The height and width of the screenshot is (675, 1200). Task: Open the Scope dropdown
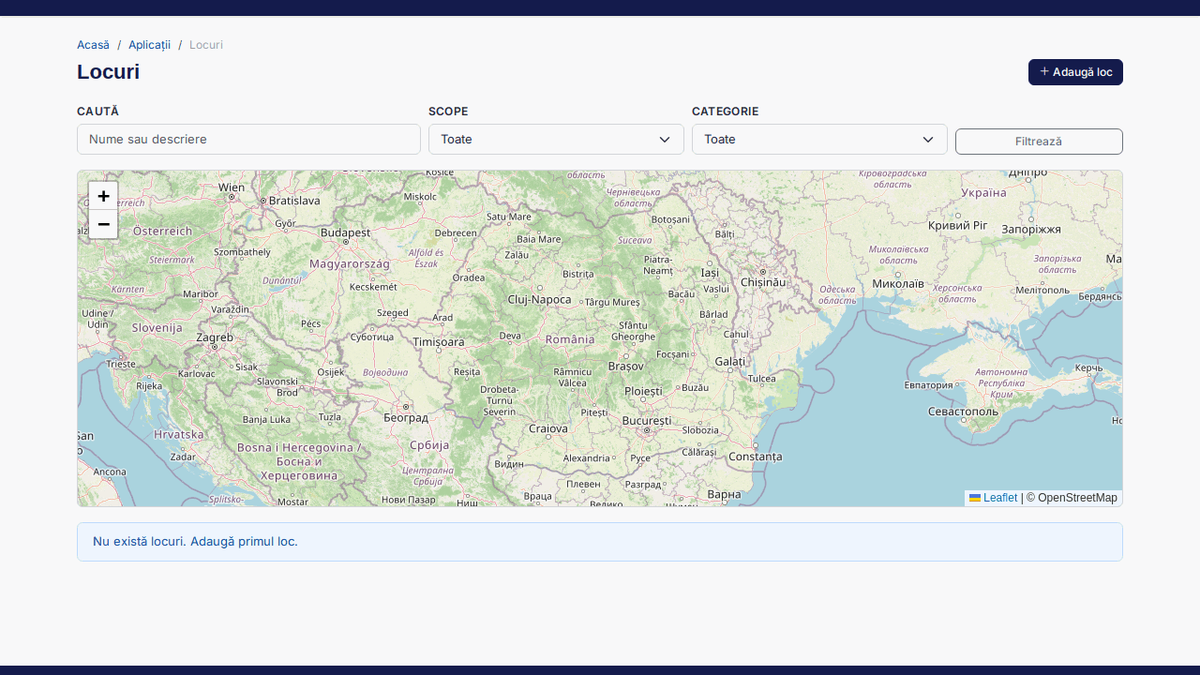coord(556,139)
